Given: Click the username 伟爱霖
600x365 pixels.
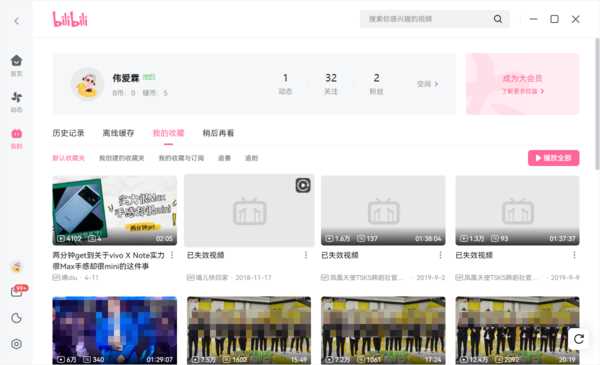Looking at the screenshot, I should tap(126, 78).
